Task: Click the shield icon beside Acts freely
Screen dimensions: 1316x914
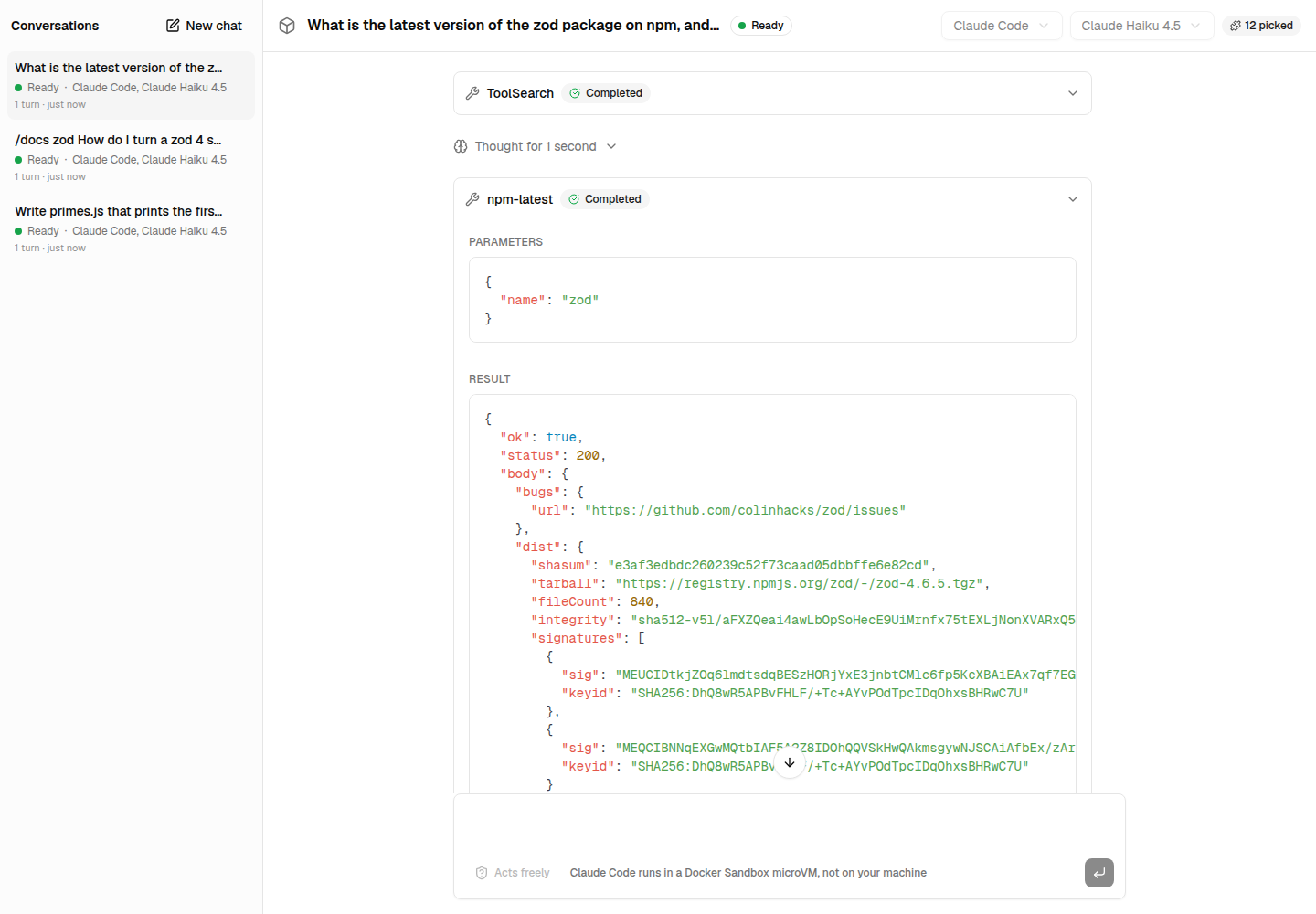Action: pyautogui.click(x=482, y=873)
